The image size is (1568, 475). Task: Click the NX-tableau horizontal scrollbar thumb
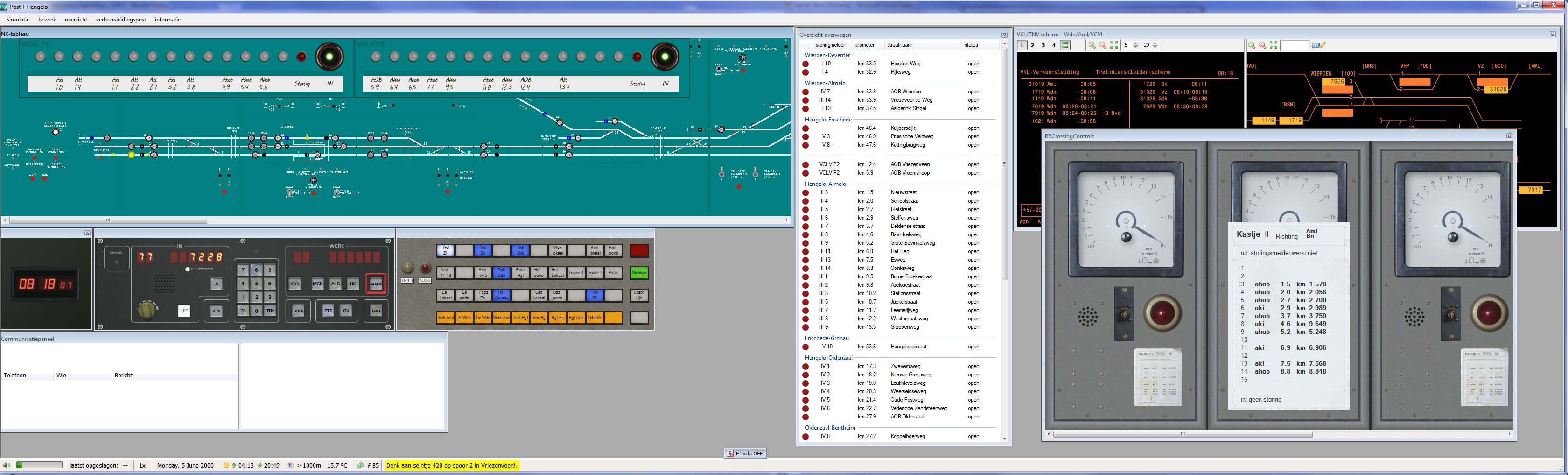(x=108, y=220)
